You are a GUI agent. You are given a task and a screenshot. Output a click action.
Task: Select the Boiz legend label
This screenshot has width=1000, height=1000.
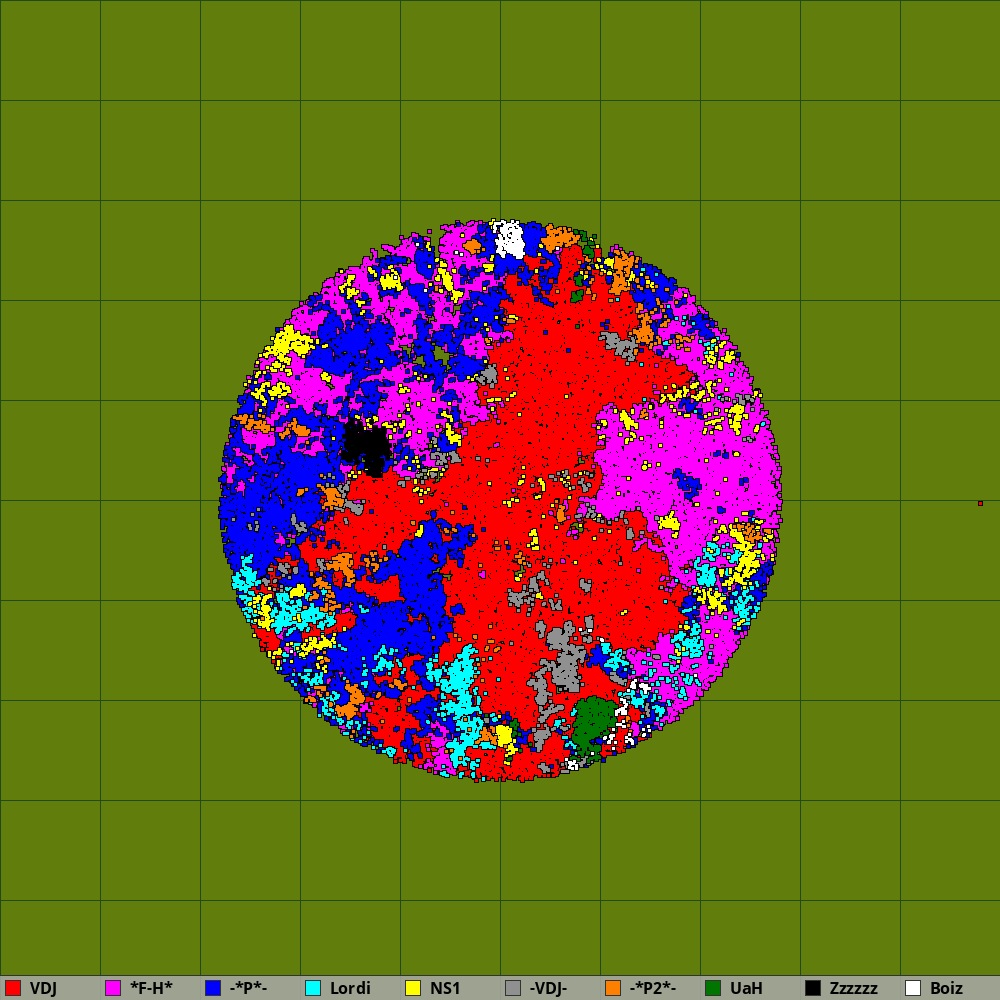(946, 989)
